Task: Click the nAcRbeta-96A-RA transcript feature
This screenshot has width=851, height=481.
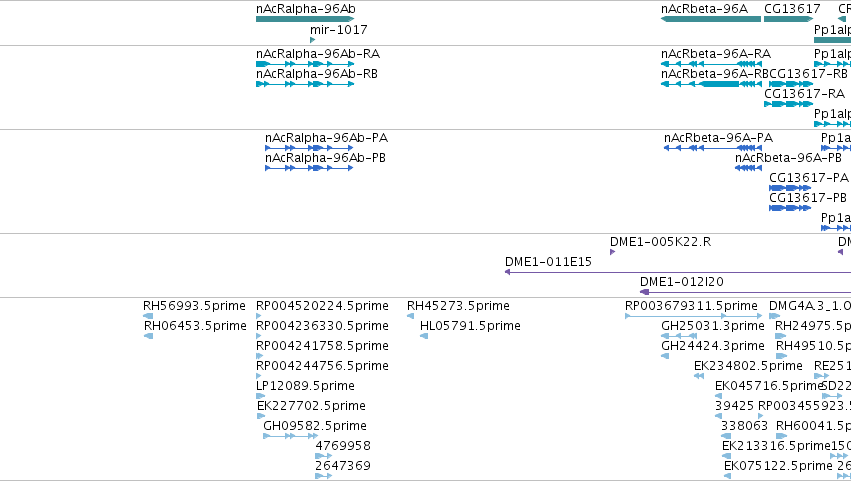Action: [x=712, y=64]
